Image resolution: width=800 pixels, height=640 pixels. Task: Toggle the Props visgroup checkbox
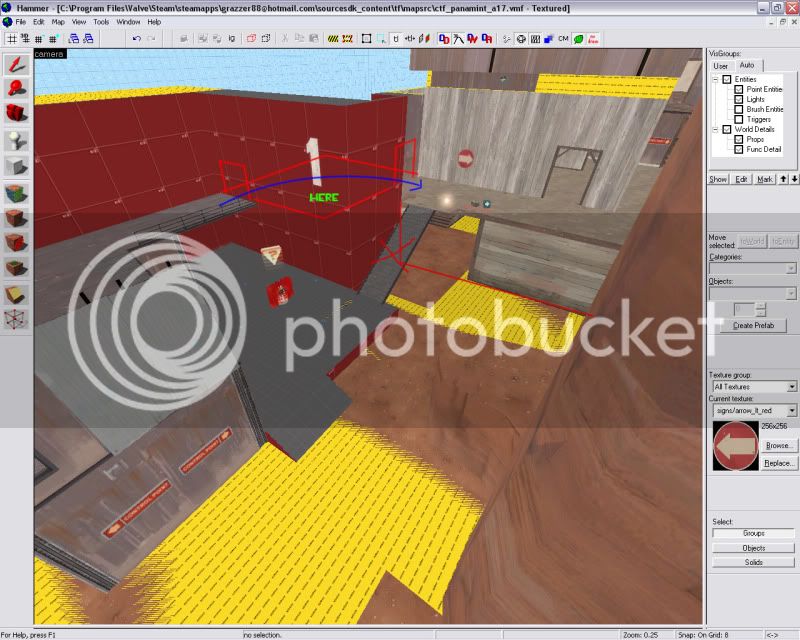[x=738, y=139]
